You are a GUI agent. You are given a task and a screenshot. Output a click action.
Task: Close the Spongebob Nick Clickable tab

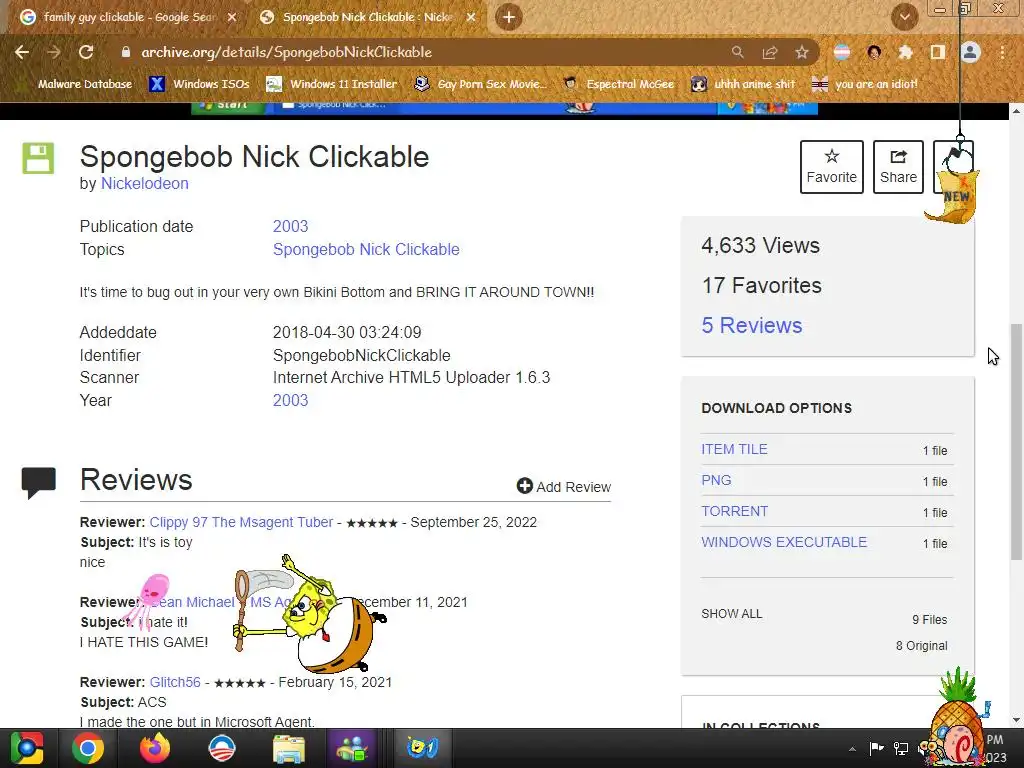(x=471, y=17)
